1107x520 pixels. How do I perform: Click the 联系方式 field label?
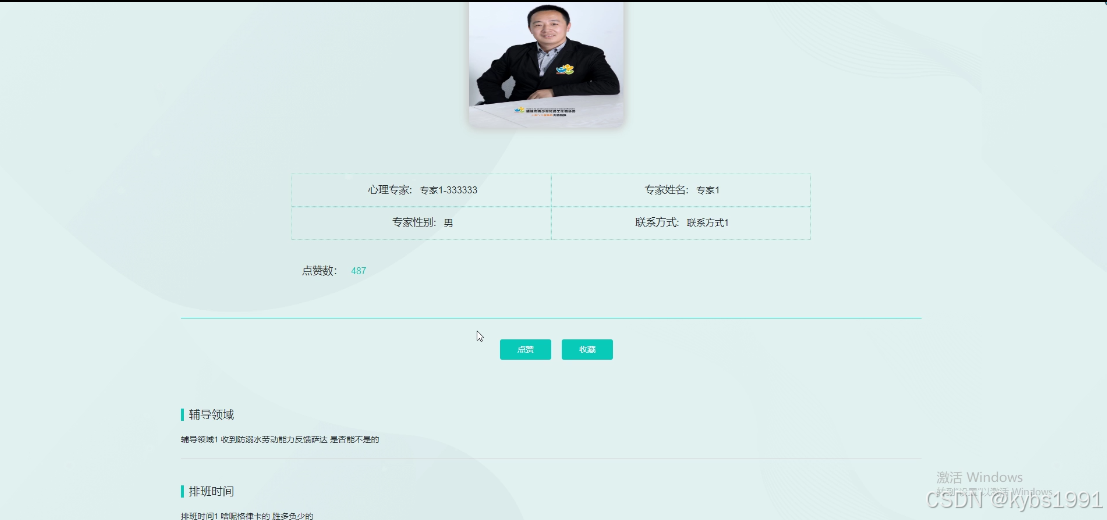657,222
